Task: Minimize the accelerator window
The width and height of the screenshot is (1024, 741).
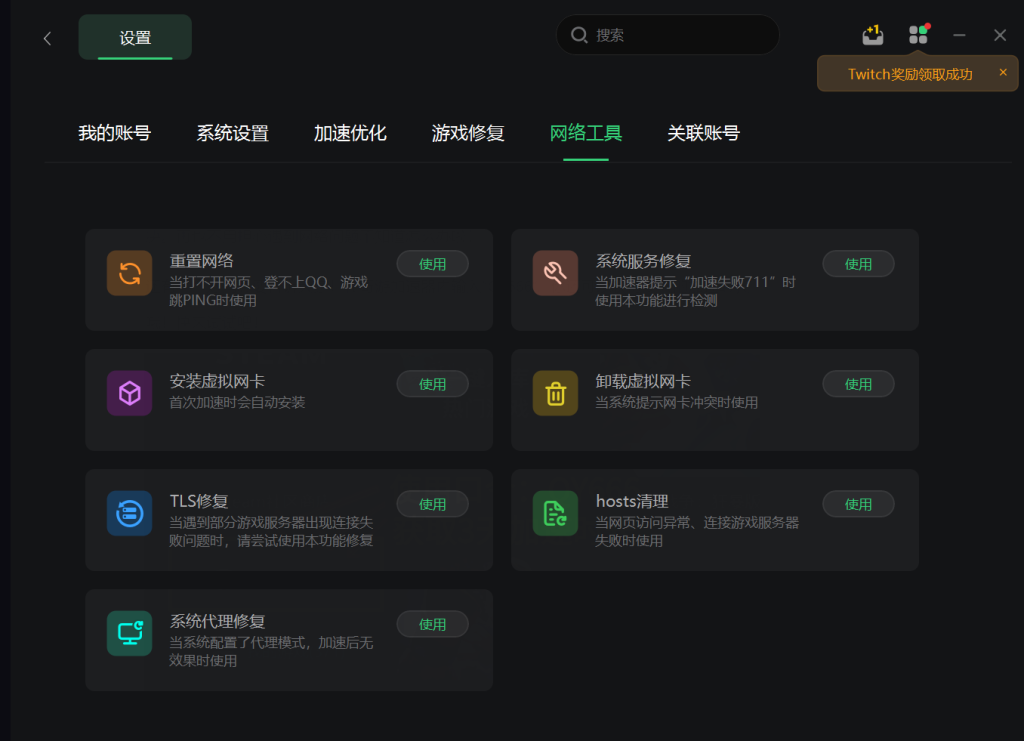Action: coord(959,35)
